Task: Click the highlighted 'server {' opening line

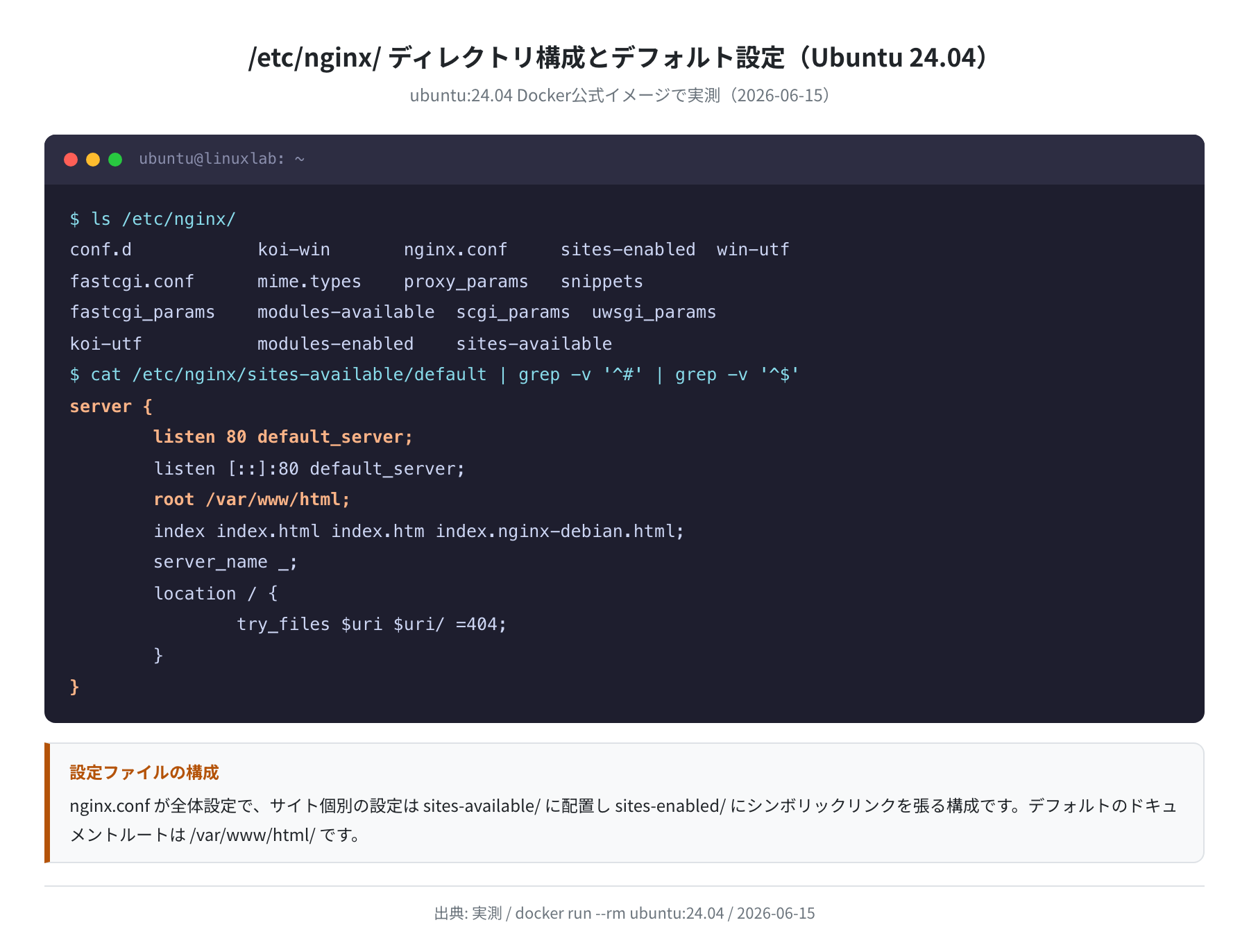Action: 111,407
